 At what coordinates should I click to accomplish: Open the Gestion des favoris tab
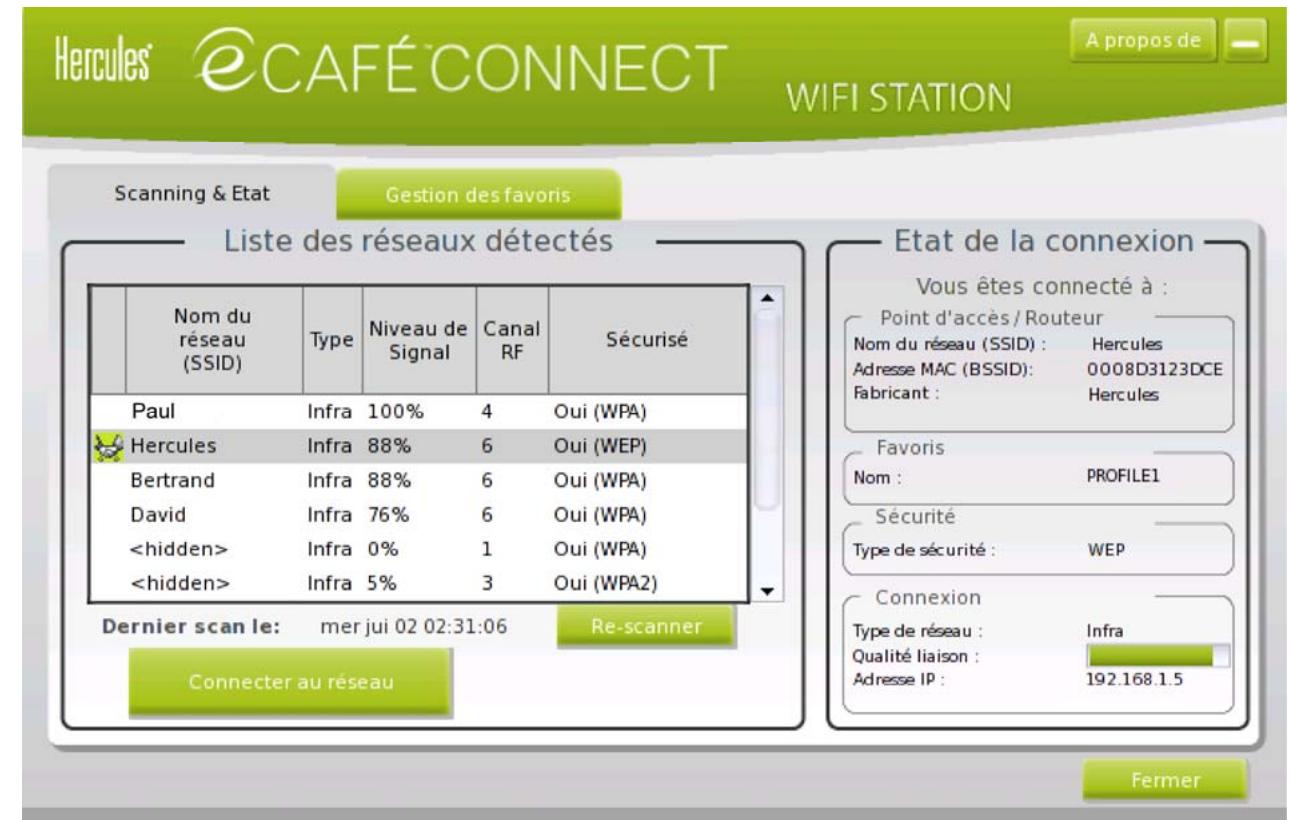click(479, 197)
